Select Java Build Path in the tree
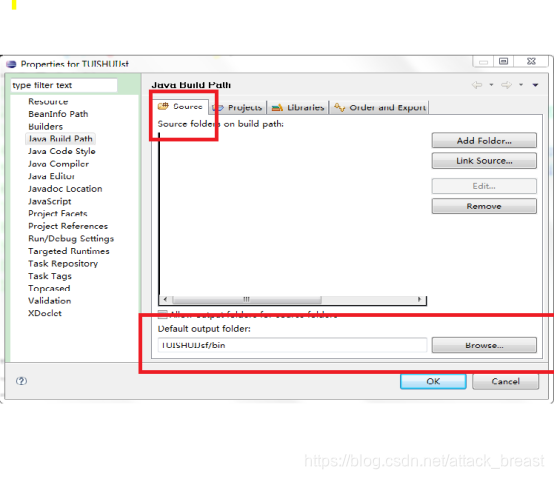This screenshot has height=479, width=554. (60, 139)
